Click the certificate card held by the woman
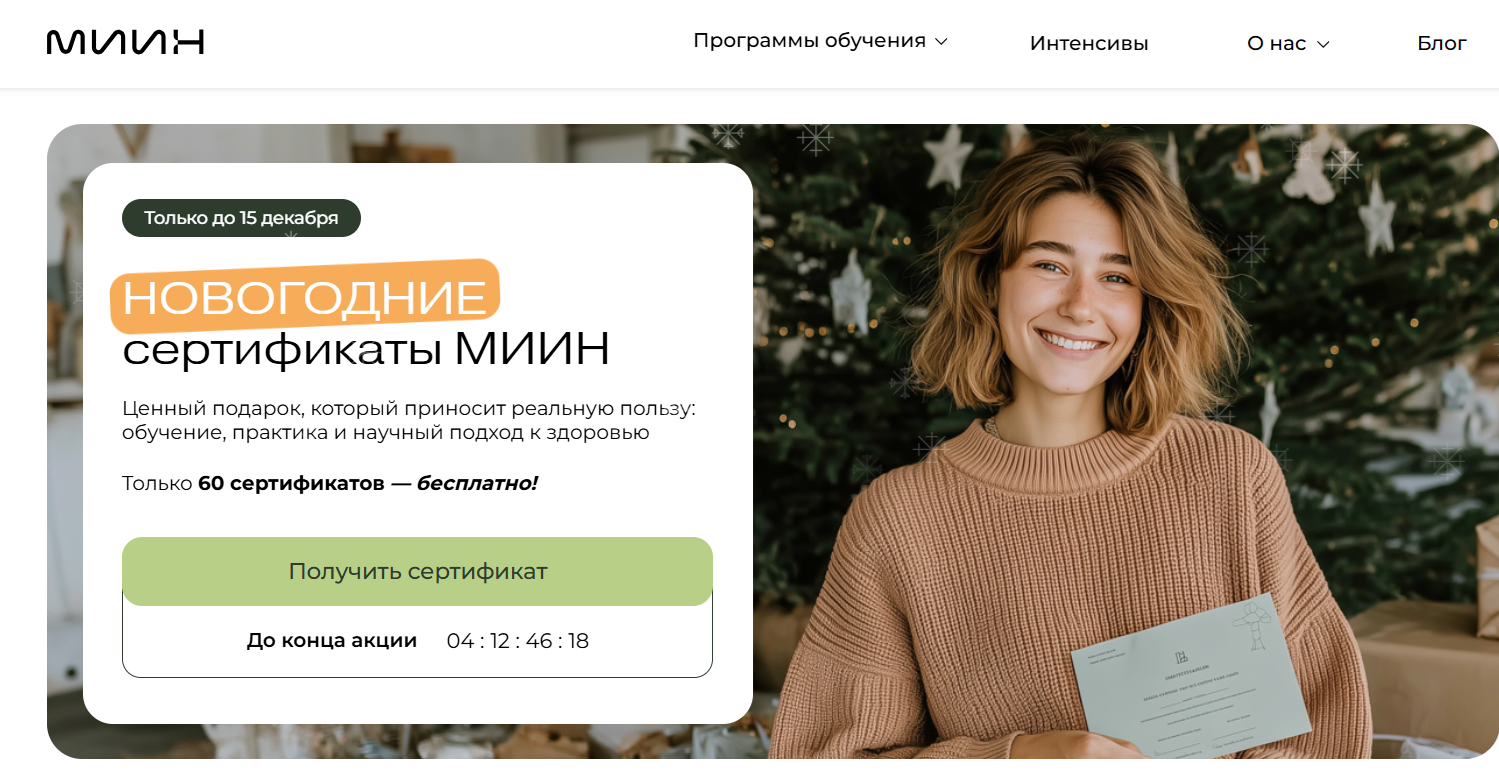The width and height of the screenshot is (1499, 772). 1190,677
